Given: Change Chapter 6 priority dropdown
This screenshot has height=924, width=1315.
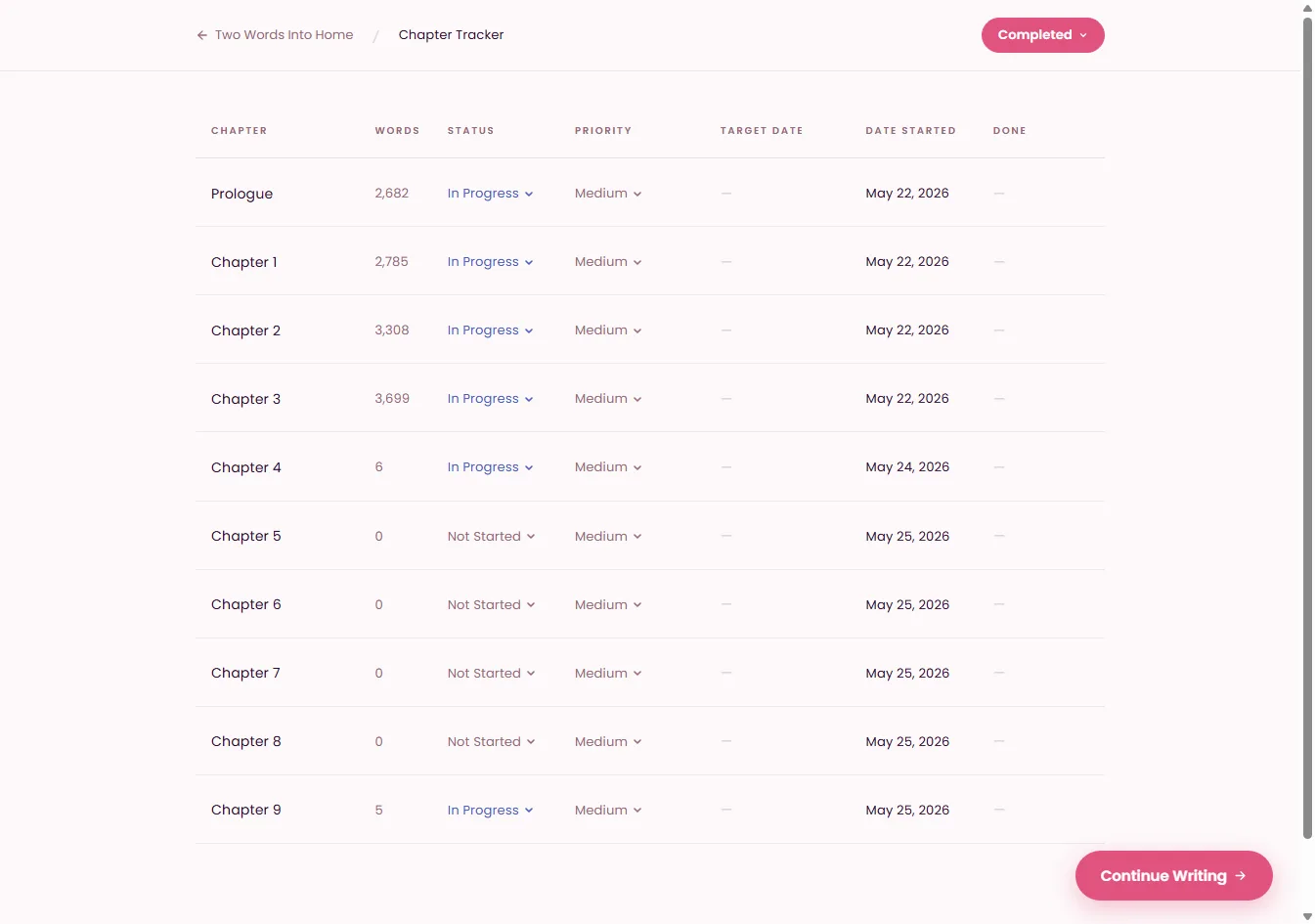Looking at the screenshot, I should point(608,605).
